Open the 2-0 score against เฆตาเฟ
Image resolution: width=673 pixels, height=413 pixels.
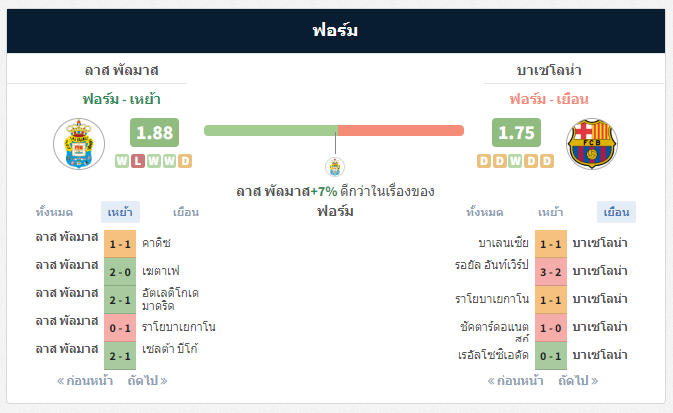pos(120,272)
